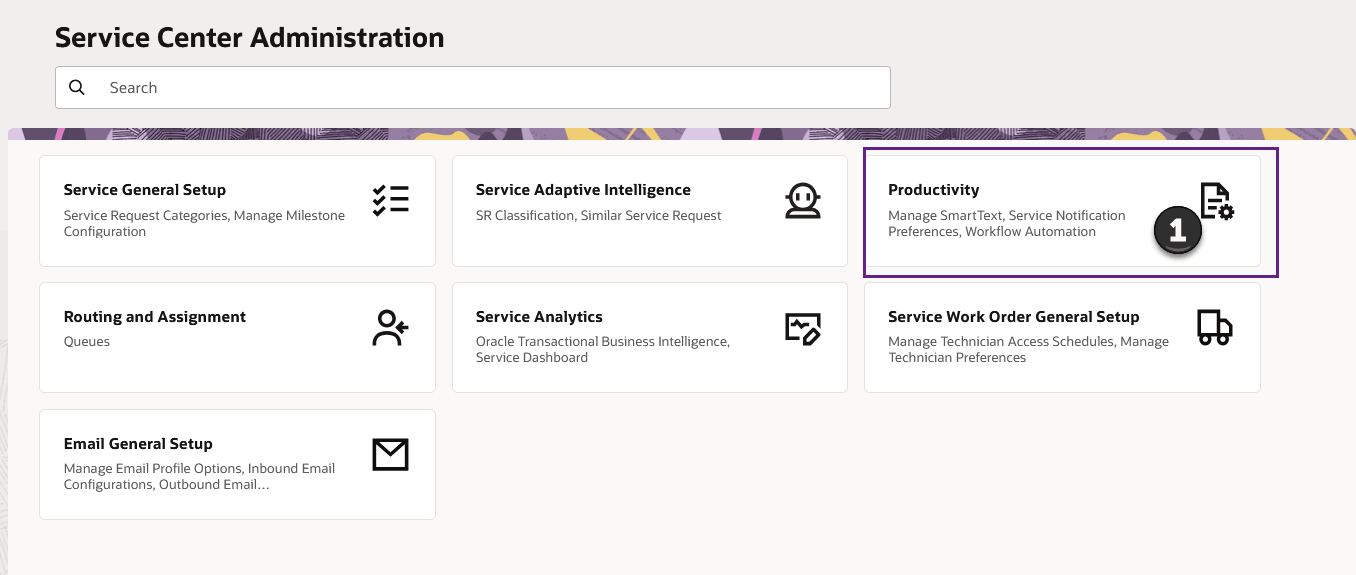Open the Service General Setup title

click(145, 190)
